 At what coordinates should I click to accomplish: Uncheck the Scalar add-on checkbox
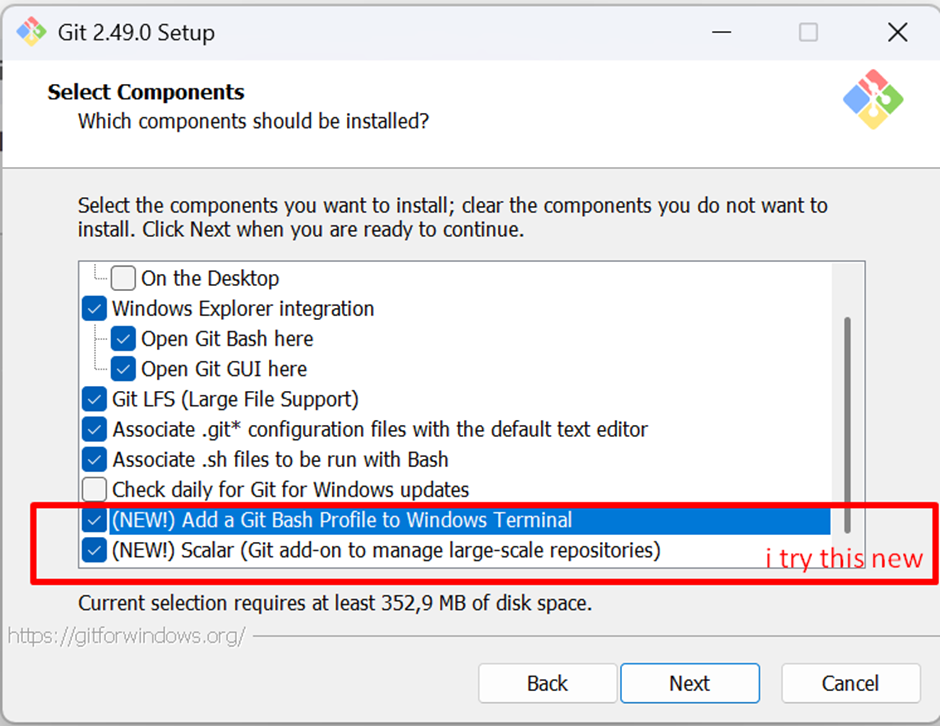94,550
